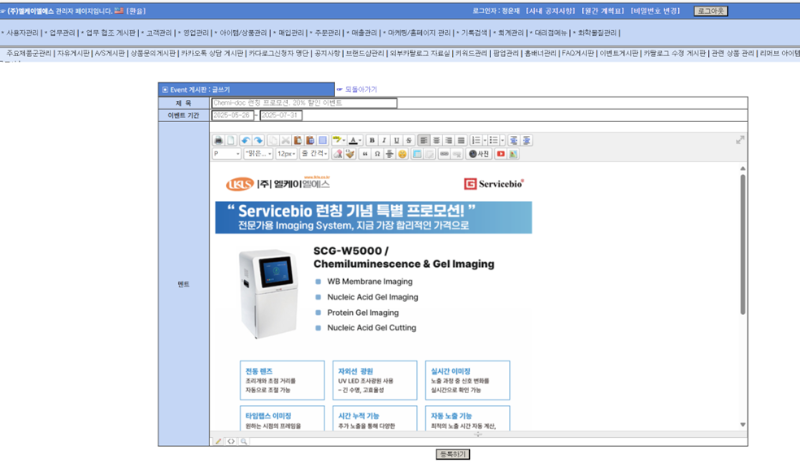
Task: Click the eraser clear formatting icon
Action: (337, 154)
